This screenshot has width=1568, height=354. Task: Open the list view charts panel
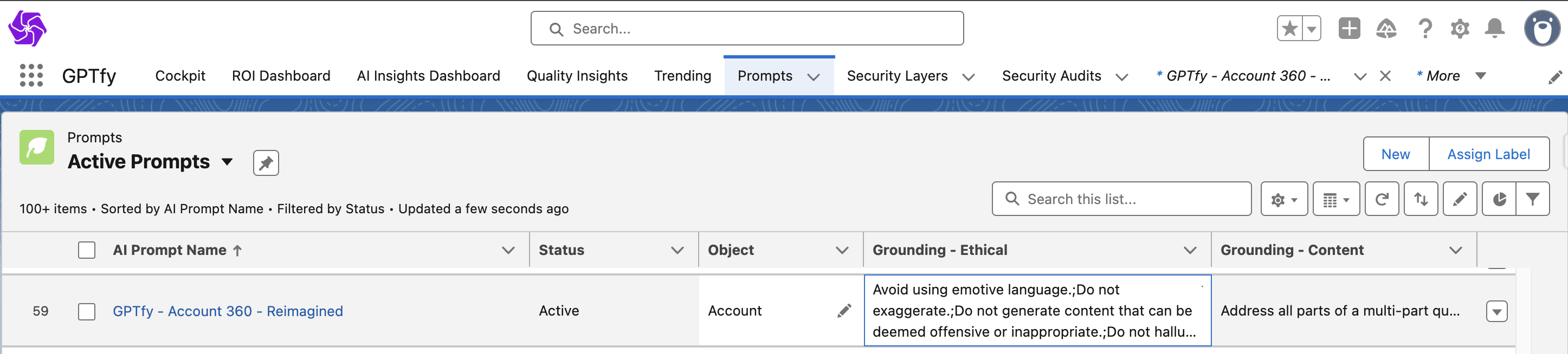(x=1499, y=199)
